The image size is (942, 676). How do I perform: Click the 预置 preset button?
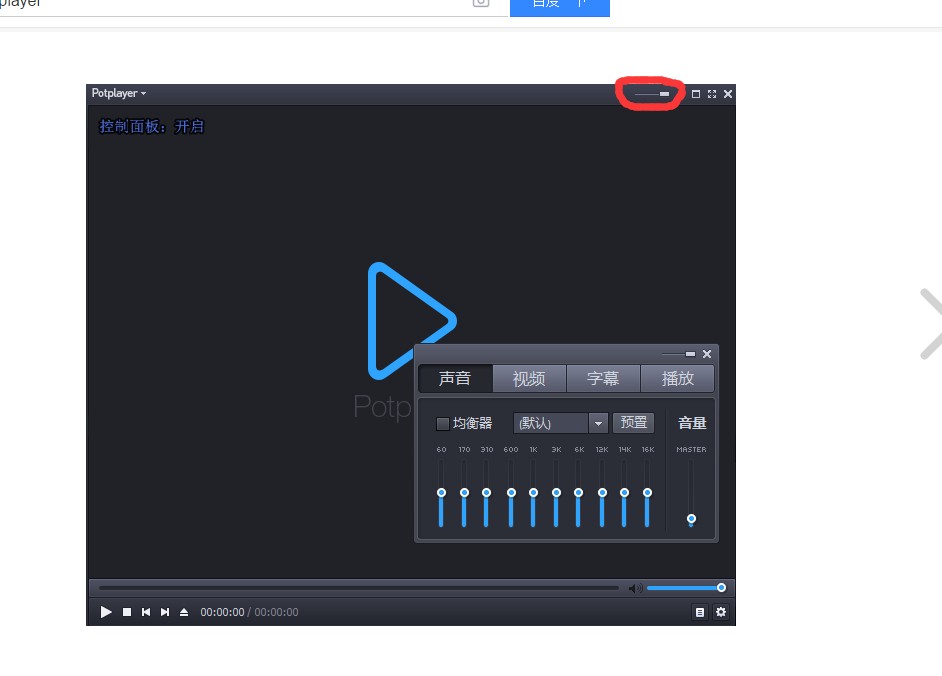(x=632, y=423)
